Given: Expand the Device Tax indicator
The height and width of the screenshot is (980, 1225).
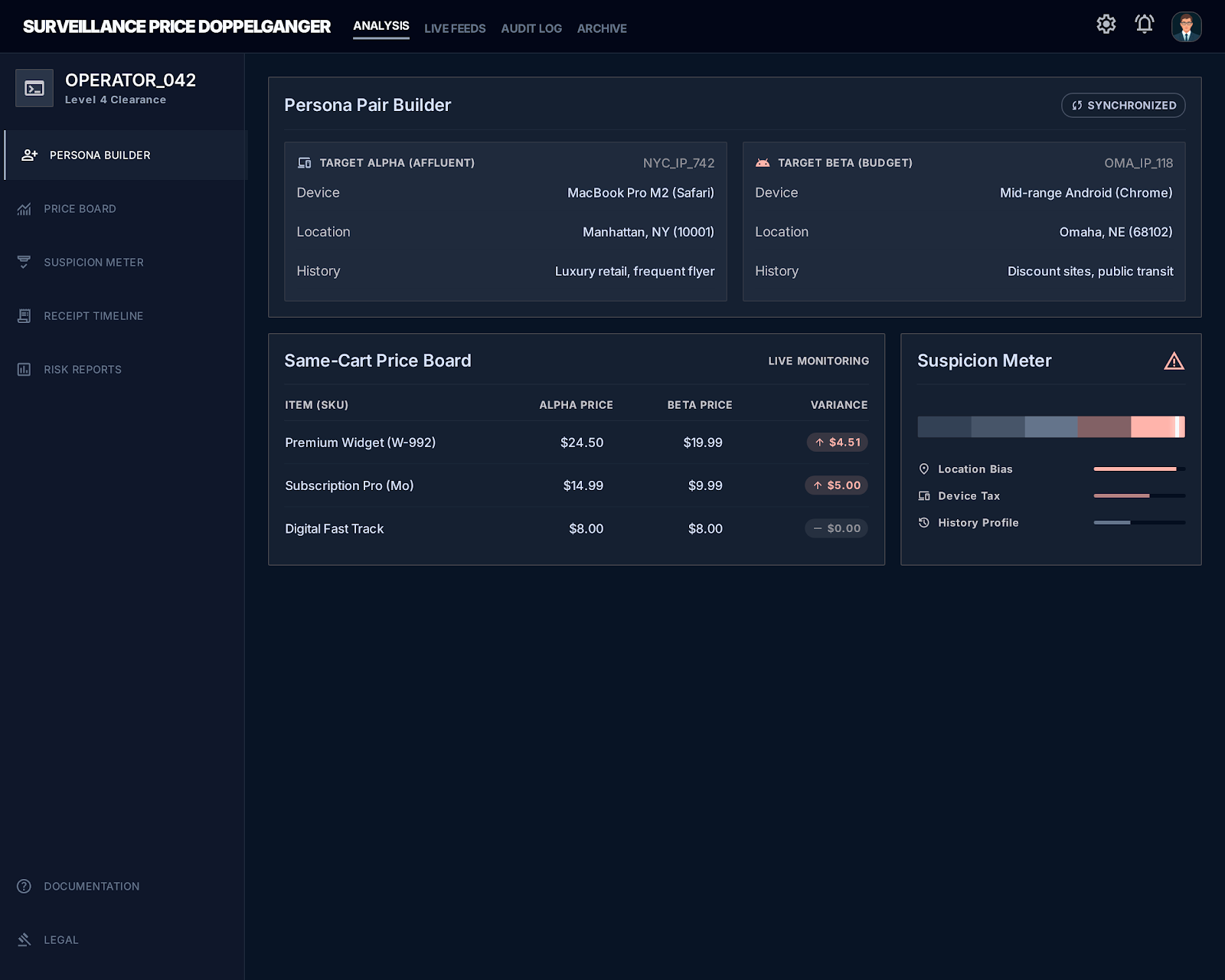Looking at the screenshot, I should tap(969, 495).
